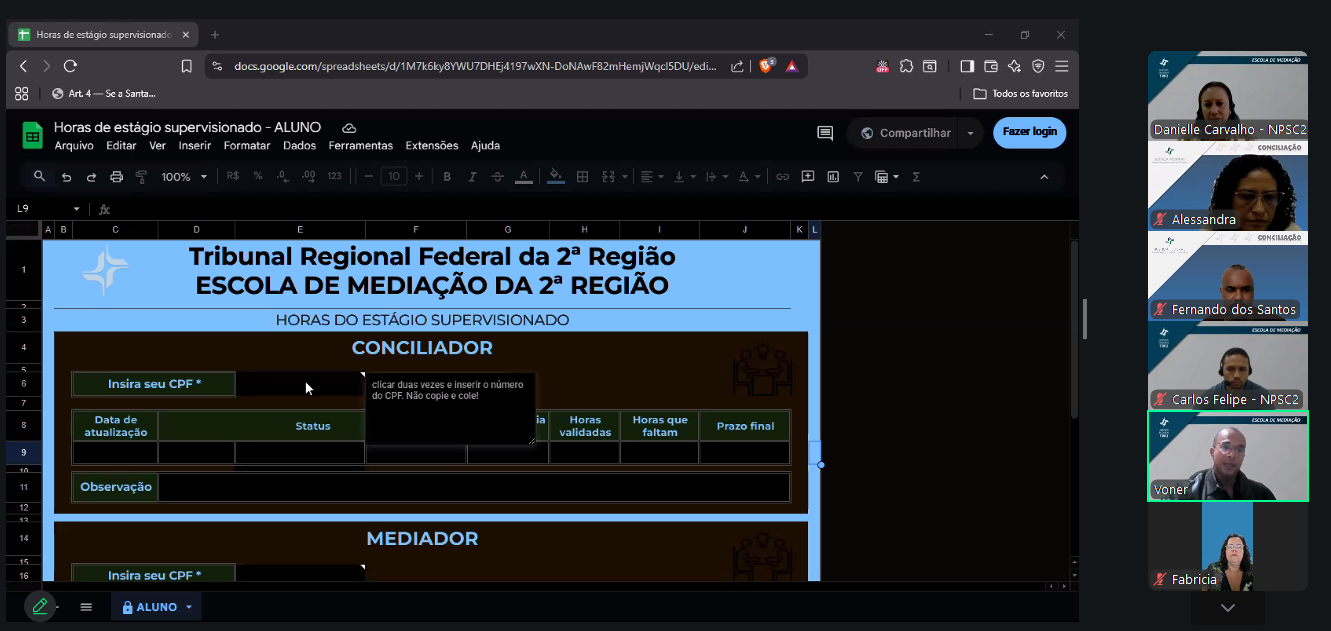Image resolution: width=1331 pixels, height=631 pixels.
Task: Merge the selected cells
Action: pyautogui.click(x=606, y=176)
